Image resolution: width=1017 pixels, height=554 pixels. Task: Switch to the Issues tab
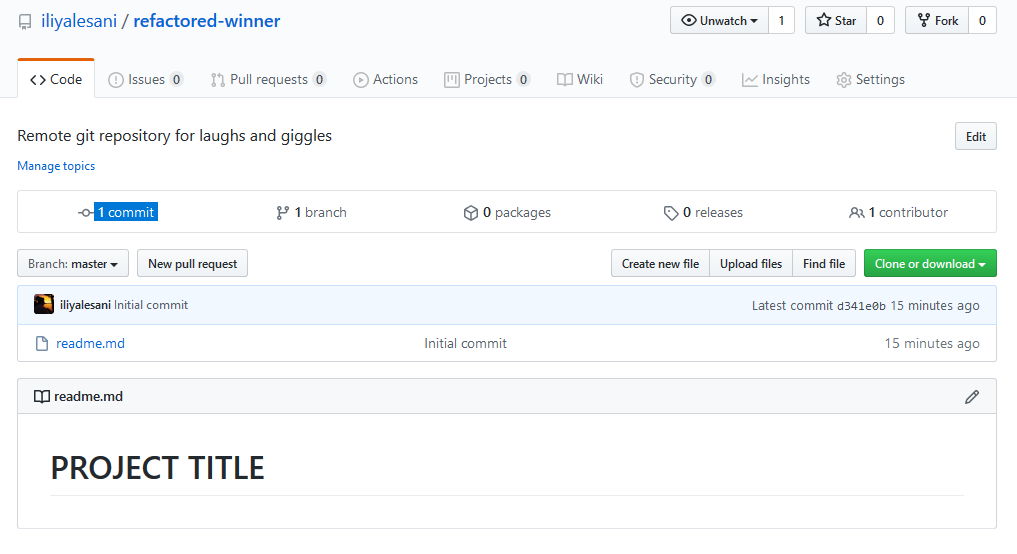[145, 79]
